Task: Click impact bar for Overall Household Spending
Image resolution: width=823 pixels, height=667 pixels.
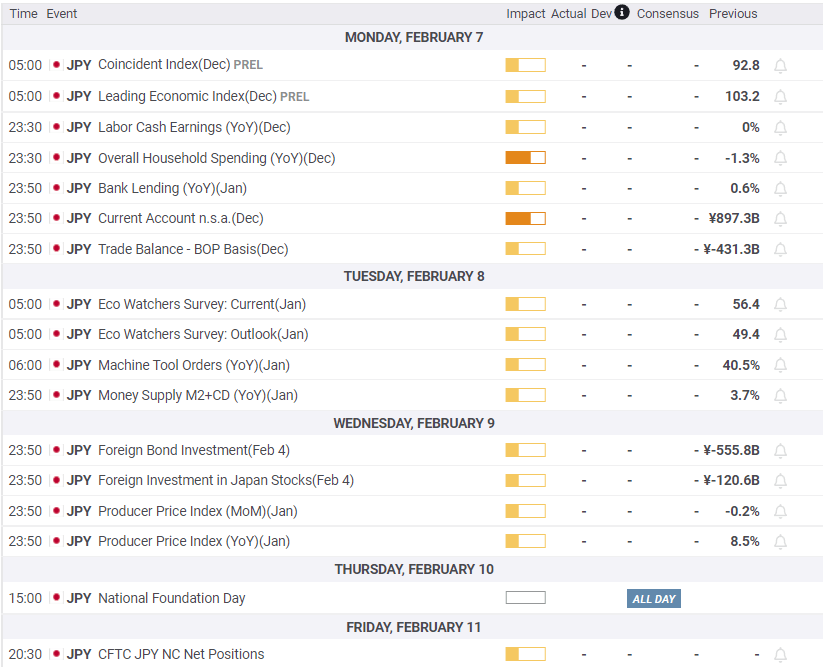Action: point(525,158)
